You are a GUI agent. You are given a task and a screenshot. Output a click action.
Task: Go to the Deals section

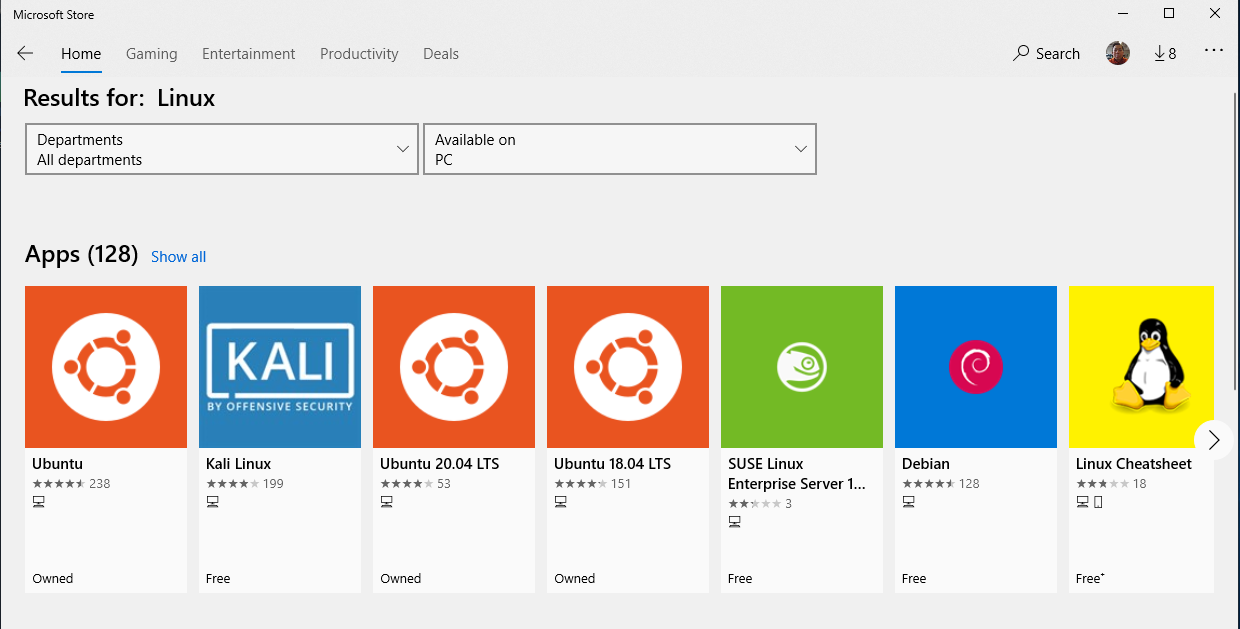point(440,53)
